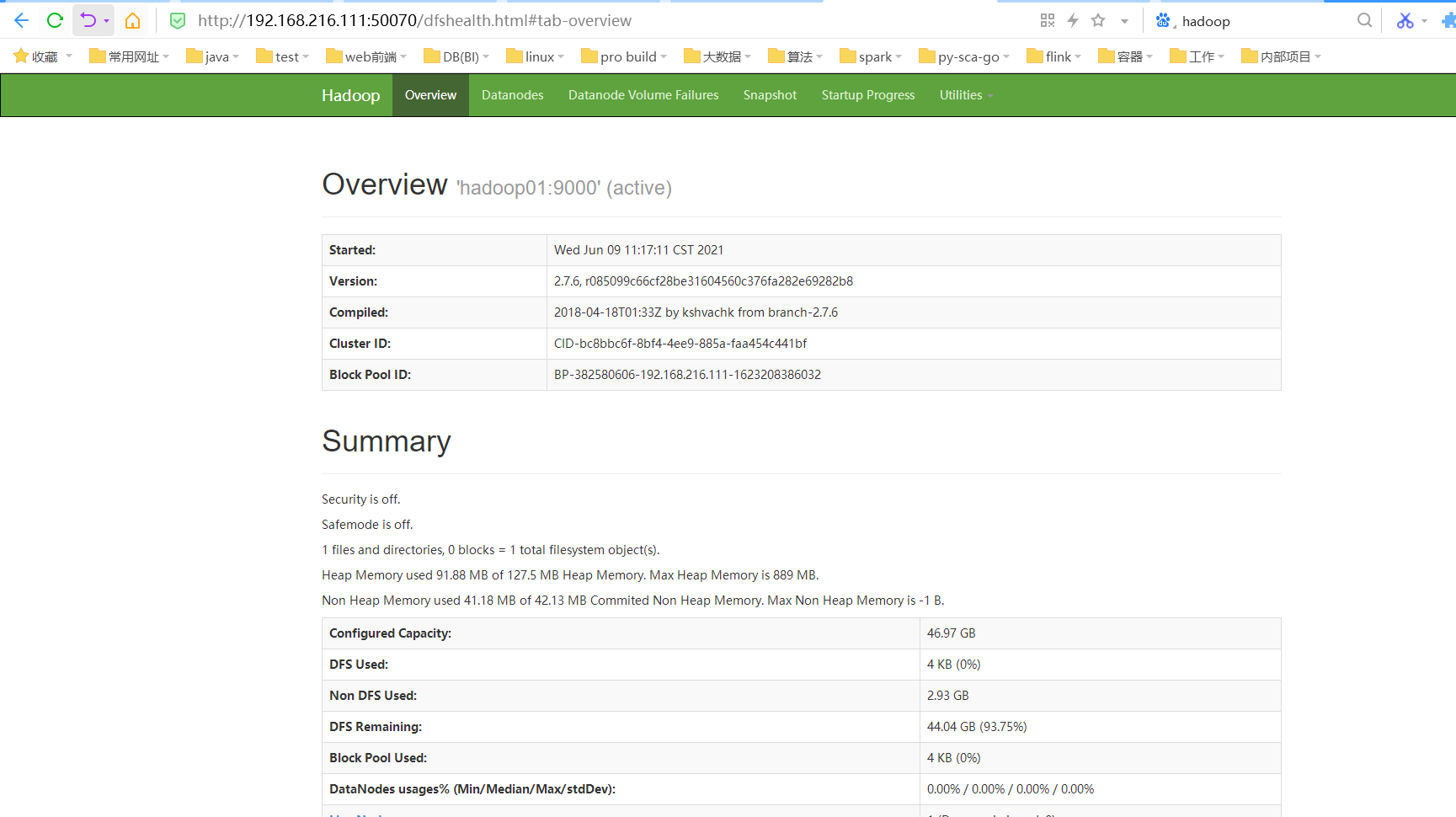Click the 'Security is off.' text
The image size is (1456, 817).
[361, 499]
